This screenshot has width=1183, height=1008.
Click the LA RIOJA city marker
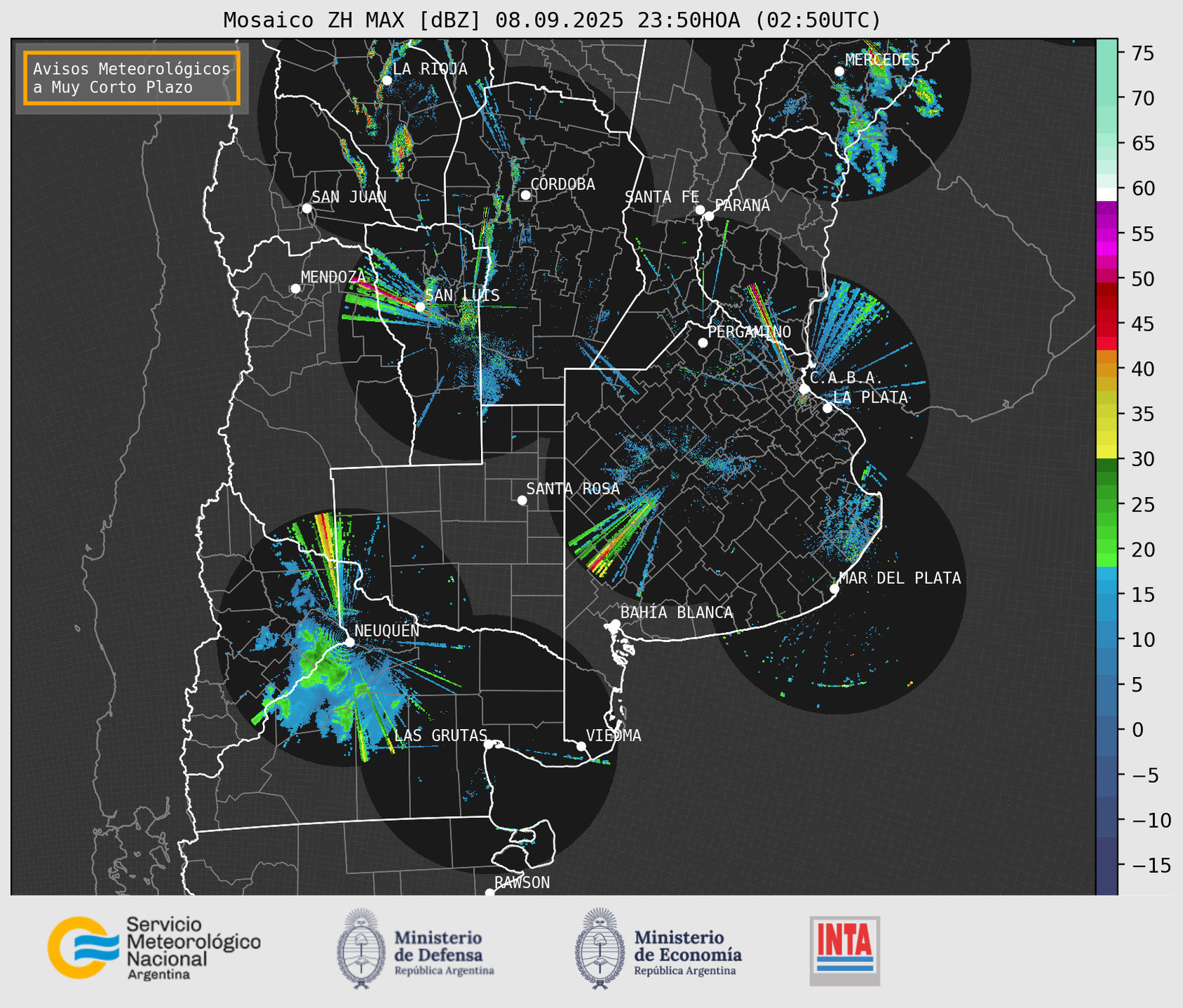(x=386, y=81)
